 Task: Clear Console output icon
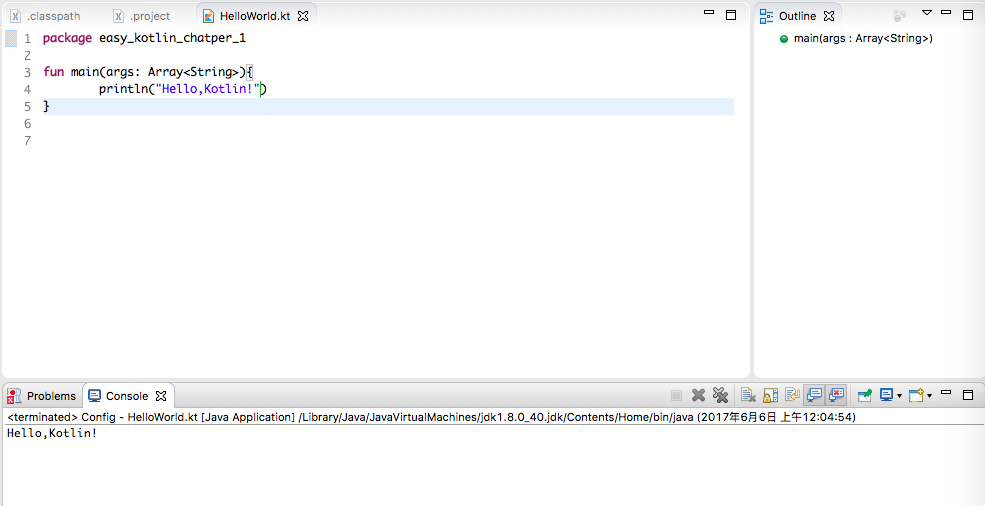click(748, 395)
